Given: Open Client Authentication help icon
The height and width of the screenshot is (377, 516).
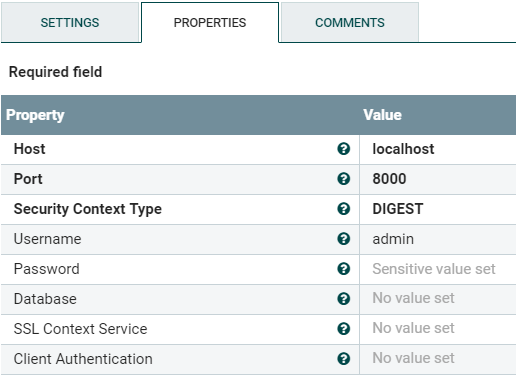Looking at the screenshot, I should coord(343,359).
